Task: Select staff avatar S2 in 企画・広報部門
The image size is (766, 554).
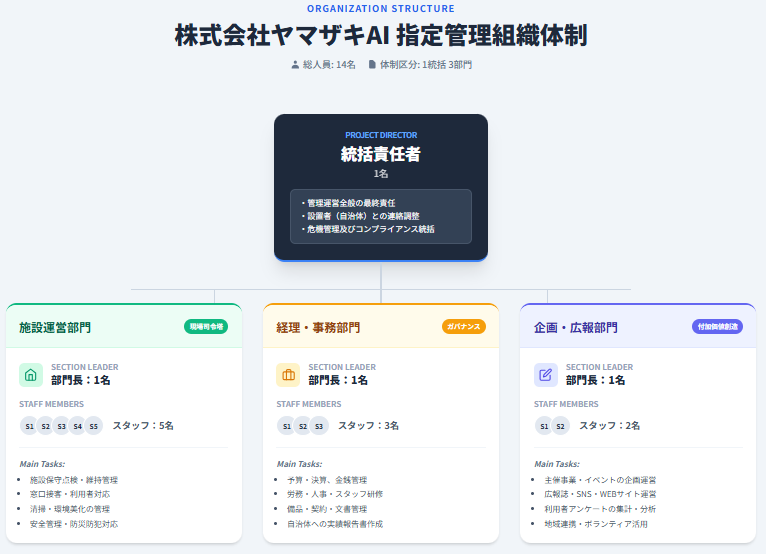Action: point(561,426)
